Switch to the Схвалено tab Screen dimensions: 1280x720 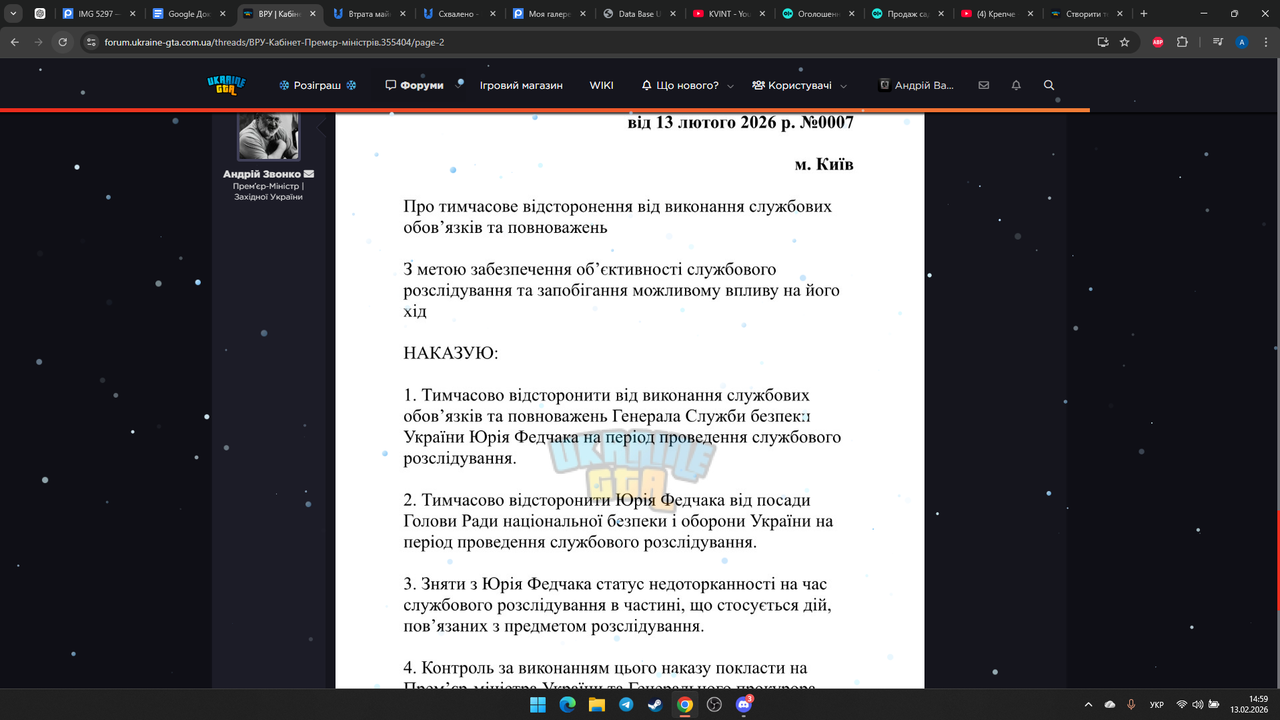tap(456, 14)
